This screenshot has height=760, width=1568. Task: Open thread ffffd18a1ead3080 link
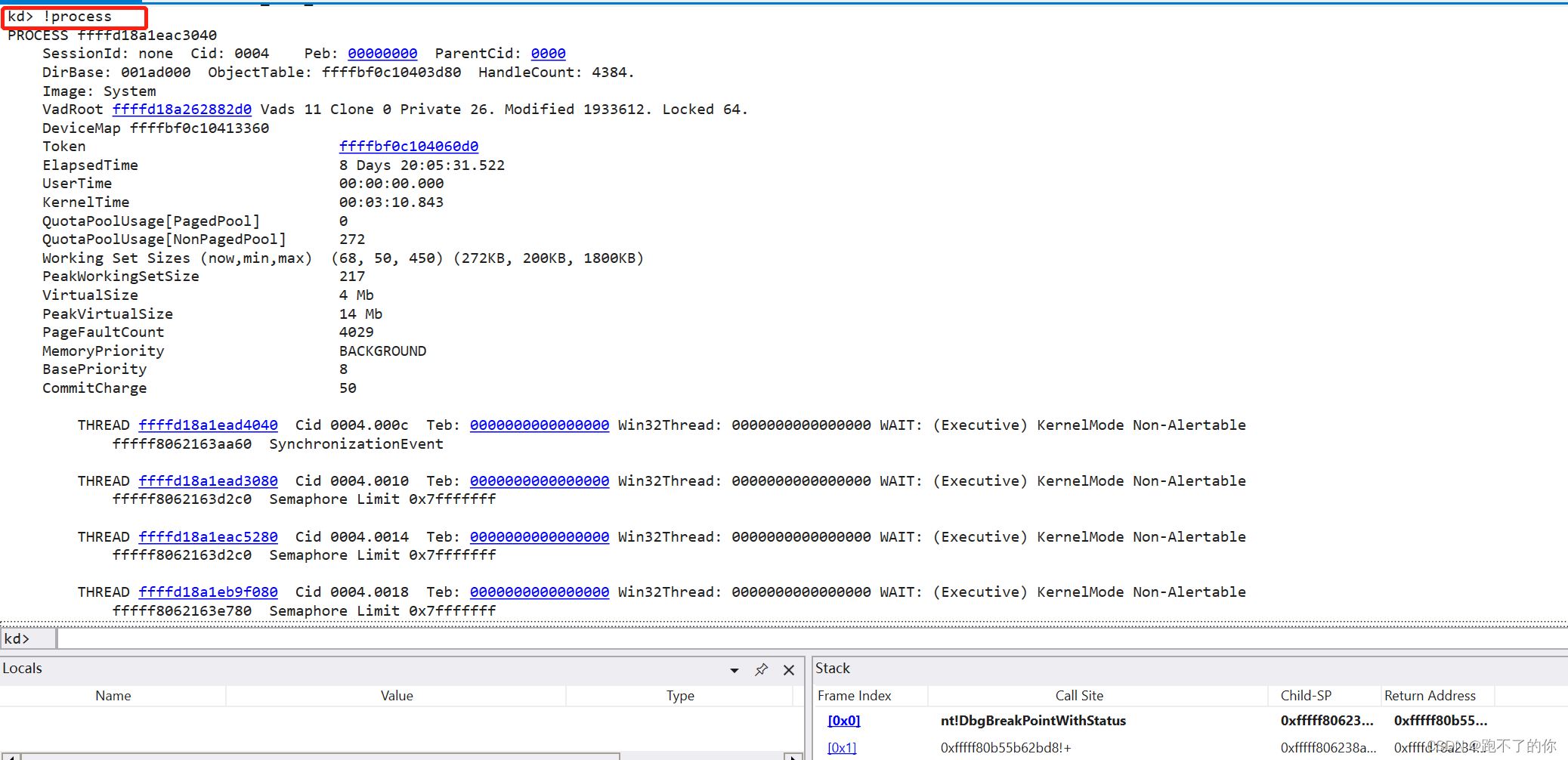tap(208, 481)
